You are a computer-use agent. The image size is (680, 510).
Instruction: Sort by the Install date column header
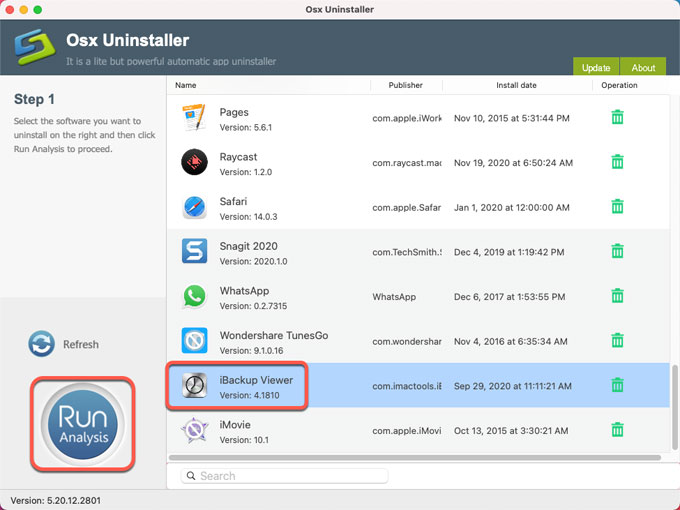(516, 85)
